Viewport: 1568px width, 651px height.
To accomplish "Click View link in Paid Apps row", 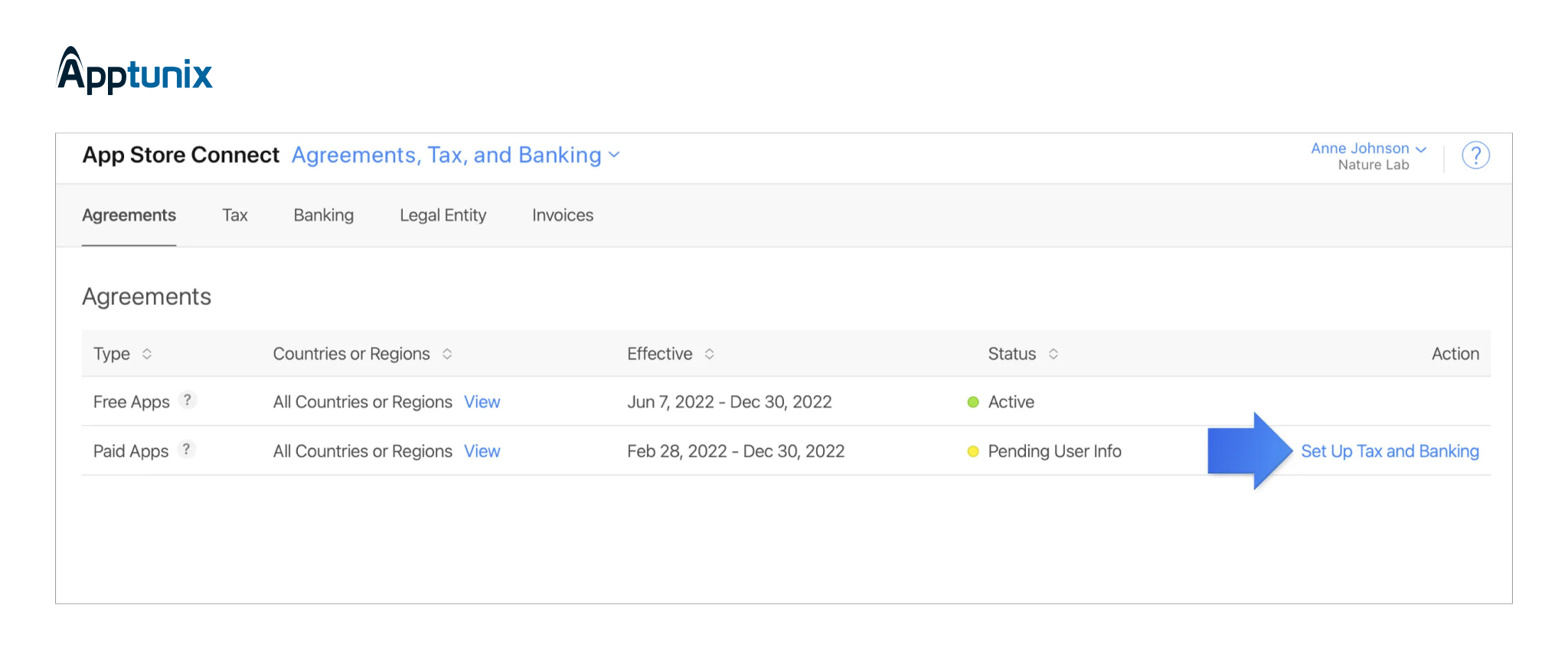I will [x=482, y=451].
